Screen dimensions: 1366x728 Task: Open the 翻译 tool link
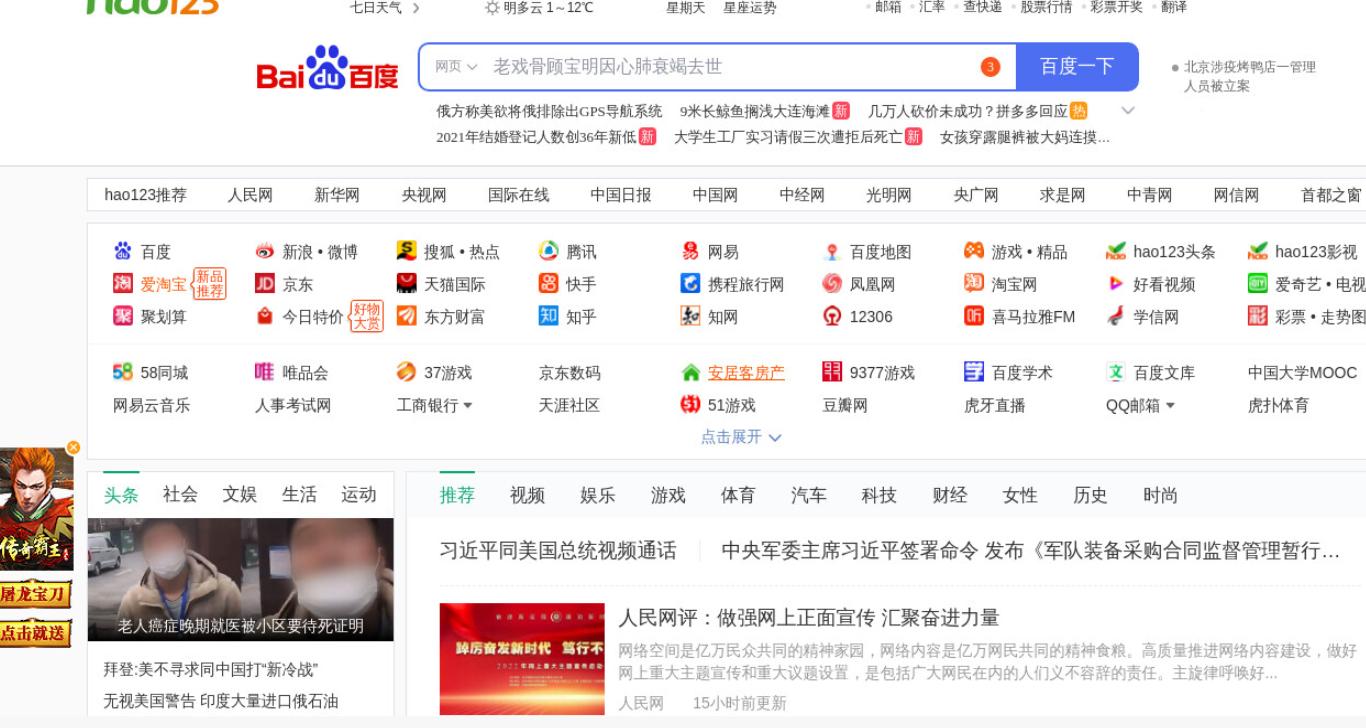(1175, 7)
